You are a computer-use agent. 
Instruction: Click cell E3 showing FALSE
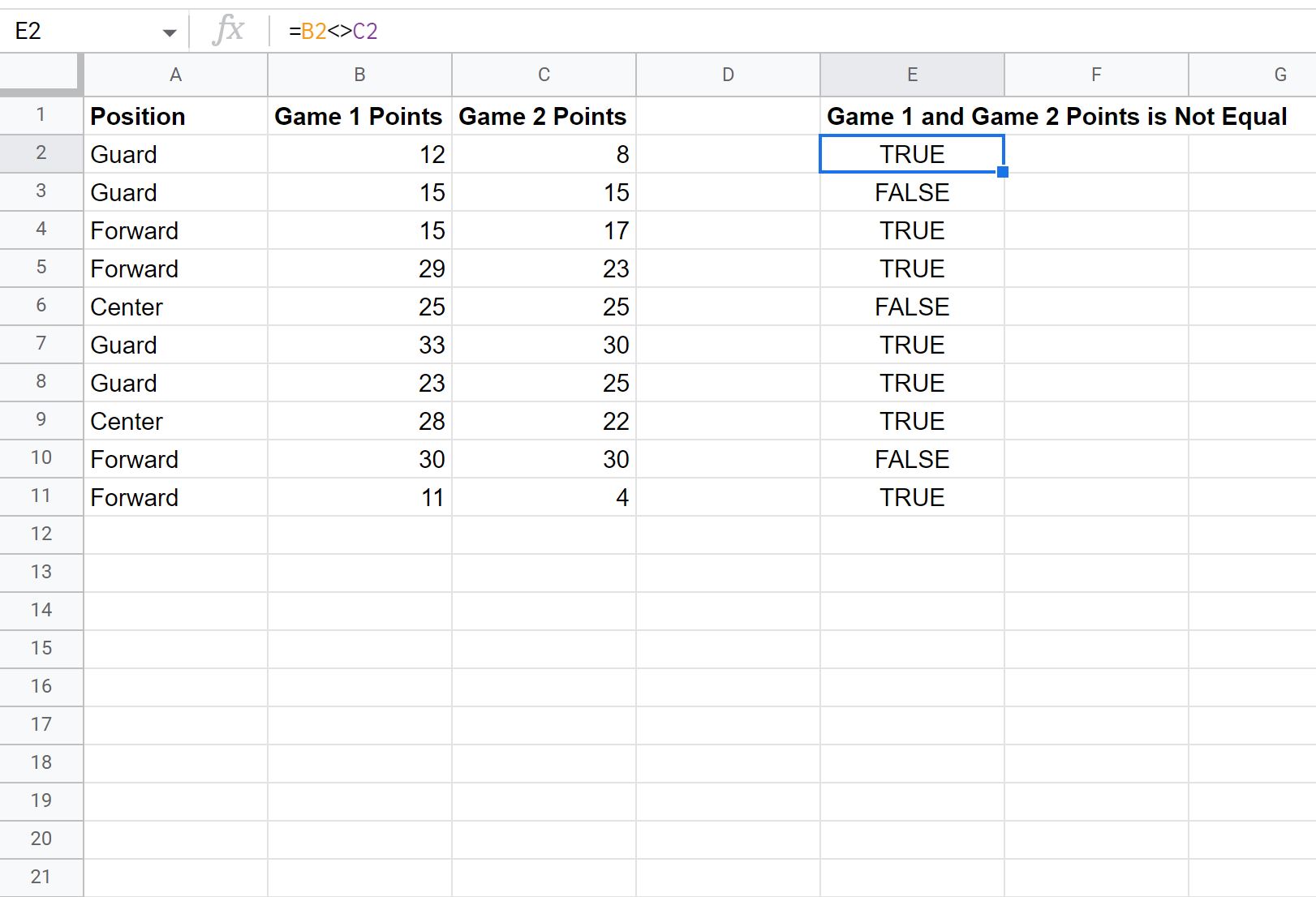[912, 192]
